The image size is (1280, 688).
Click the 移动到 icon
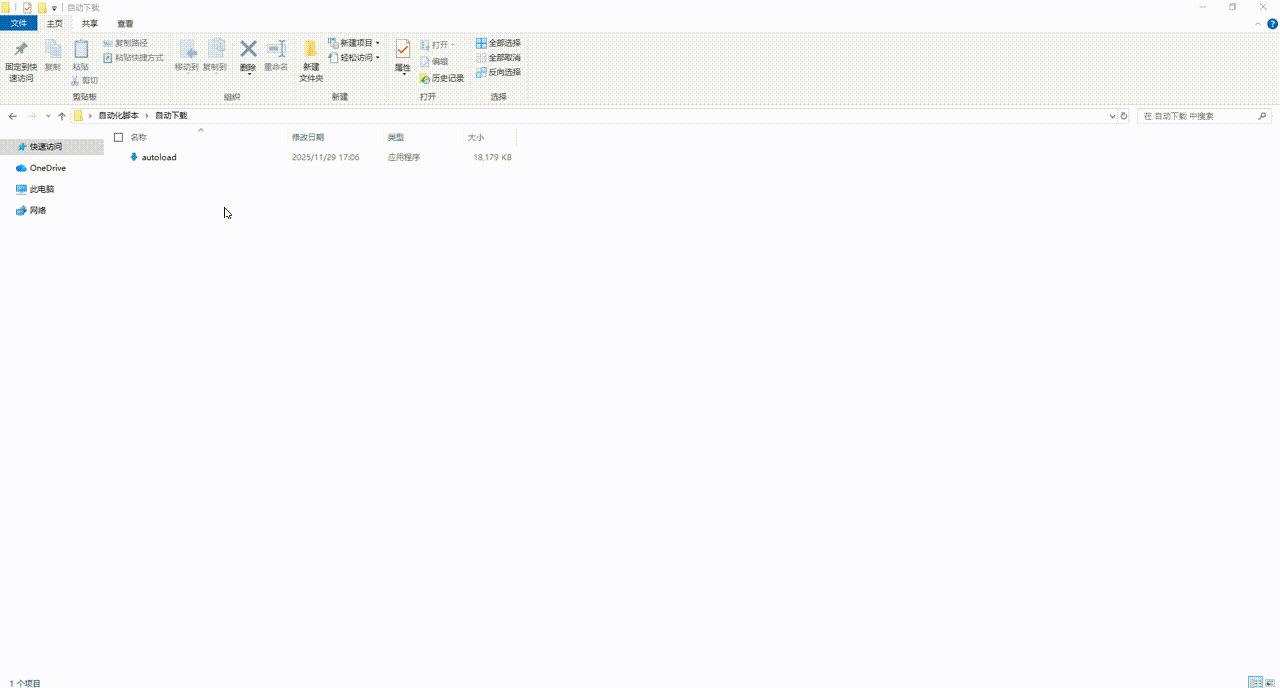[x=187, y=49]
